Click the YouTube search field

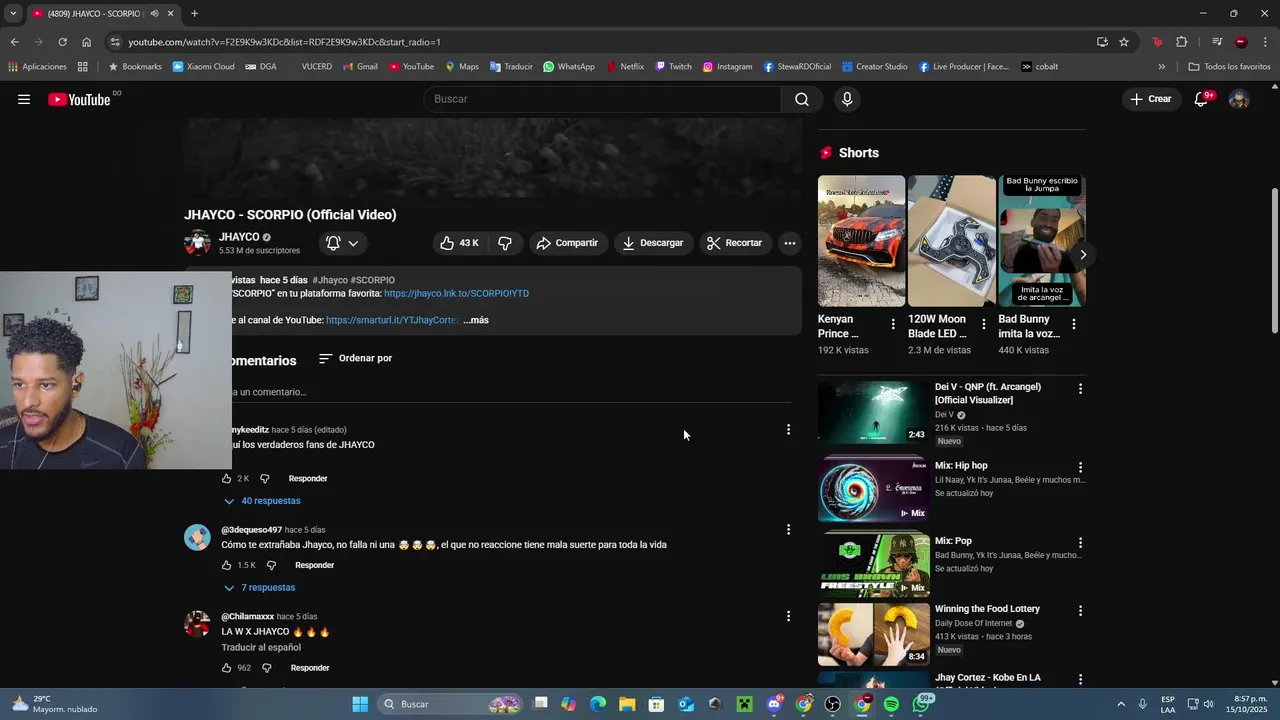pyautogui.click(x=602, y=99)
